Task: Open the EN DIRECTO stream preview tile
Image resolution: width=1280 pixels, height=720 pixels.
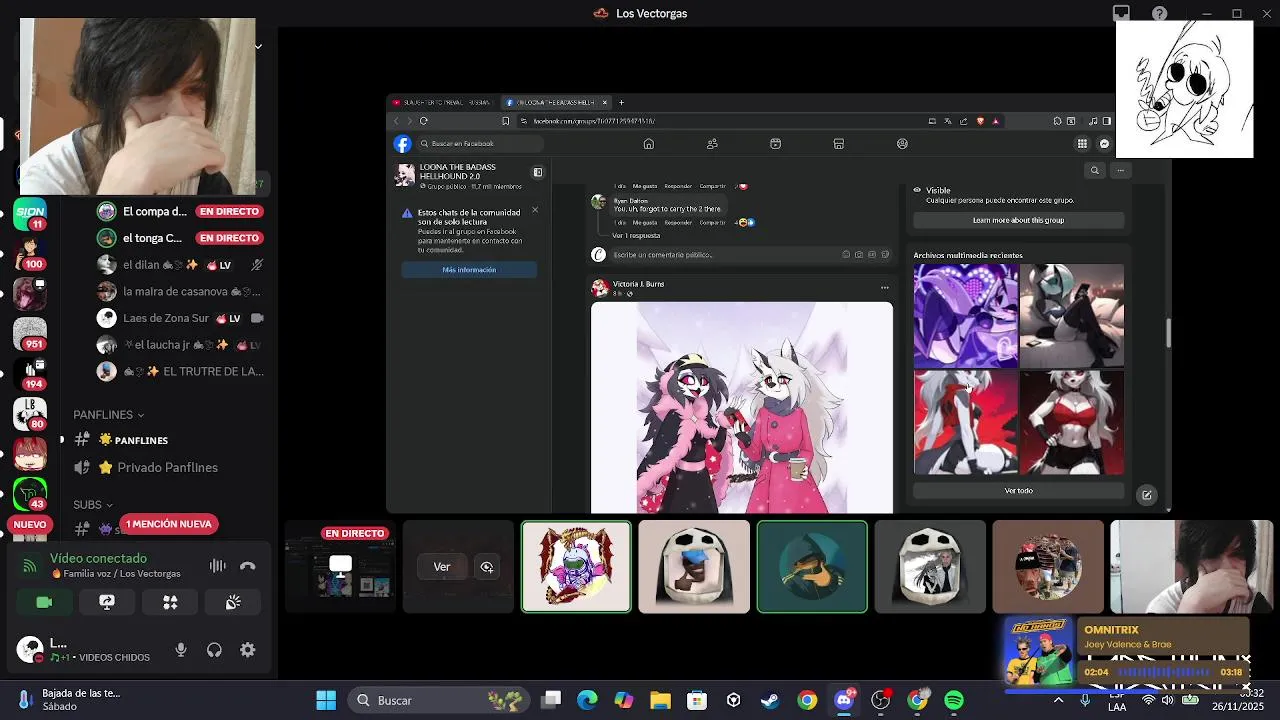Action: (340, 566)
